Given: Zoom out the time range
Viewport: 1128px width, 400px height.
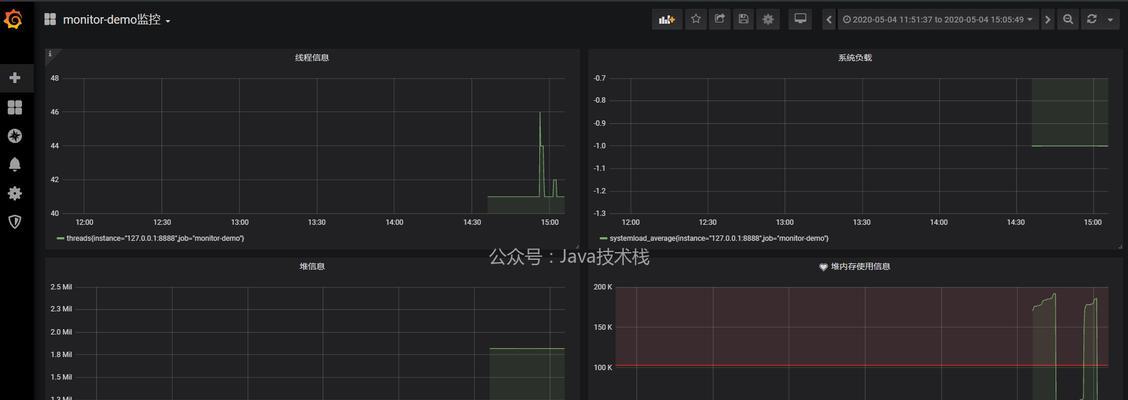Looking at the screenshot, I should click(x=1068, y=19).
